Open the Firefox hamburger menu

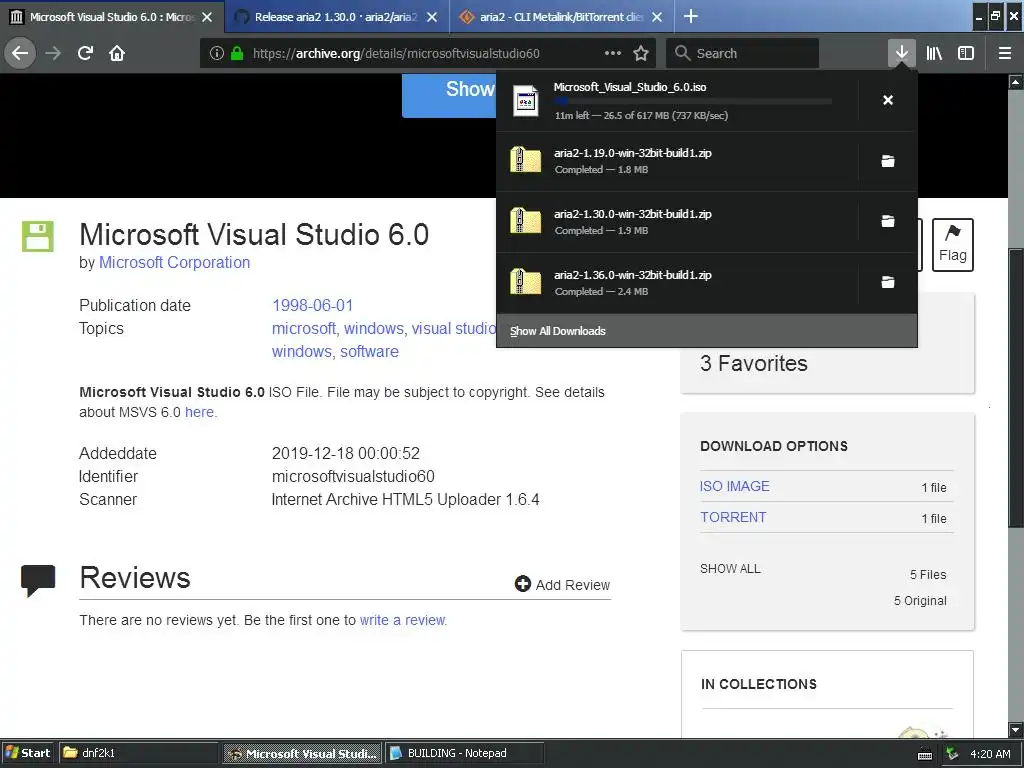tap(1004, 53)
